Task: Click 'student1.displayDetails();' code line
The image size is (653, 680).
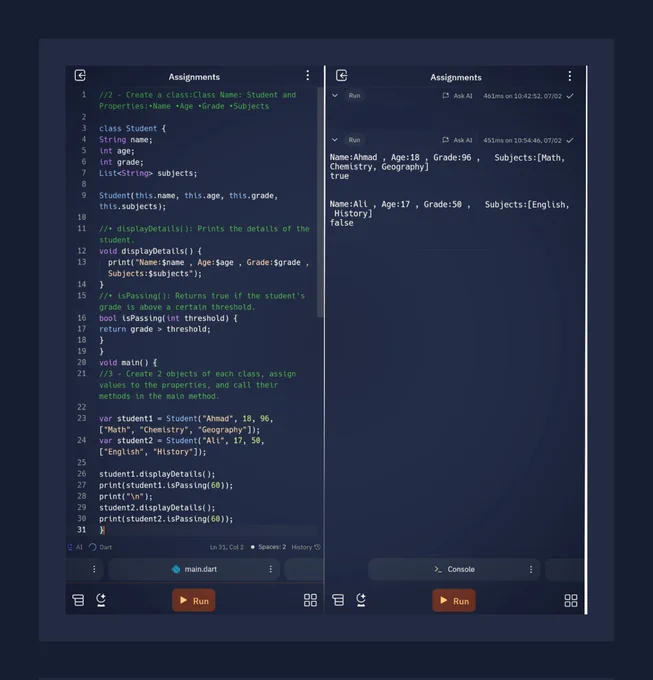Action: click(x=157, y=474)
